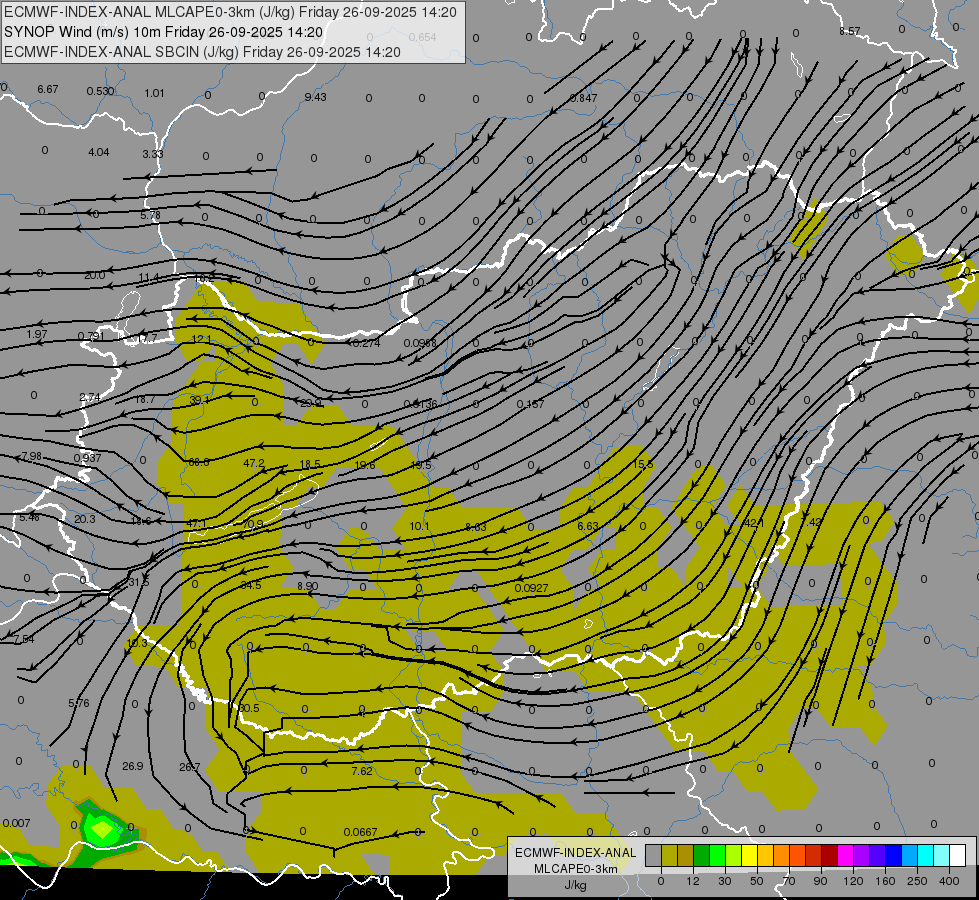979x900 pixels.
Task: Click the map value 70.9
Action: coord(252,524)
